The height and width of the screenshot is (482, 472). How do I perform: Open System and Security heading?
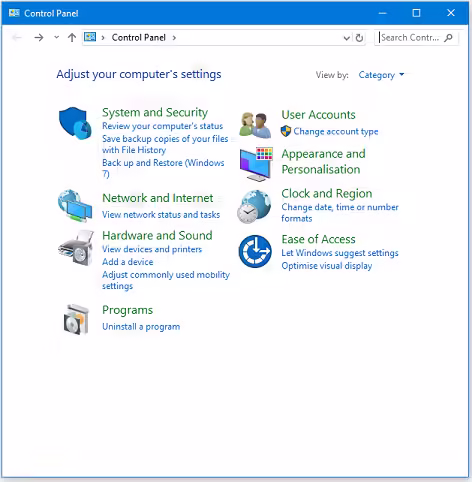coord(155,112)
